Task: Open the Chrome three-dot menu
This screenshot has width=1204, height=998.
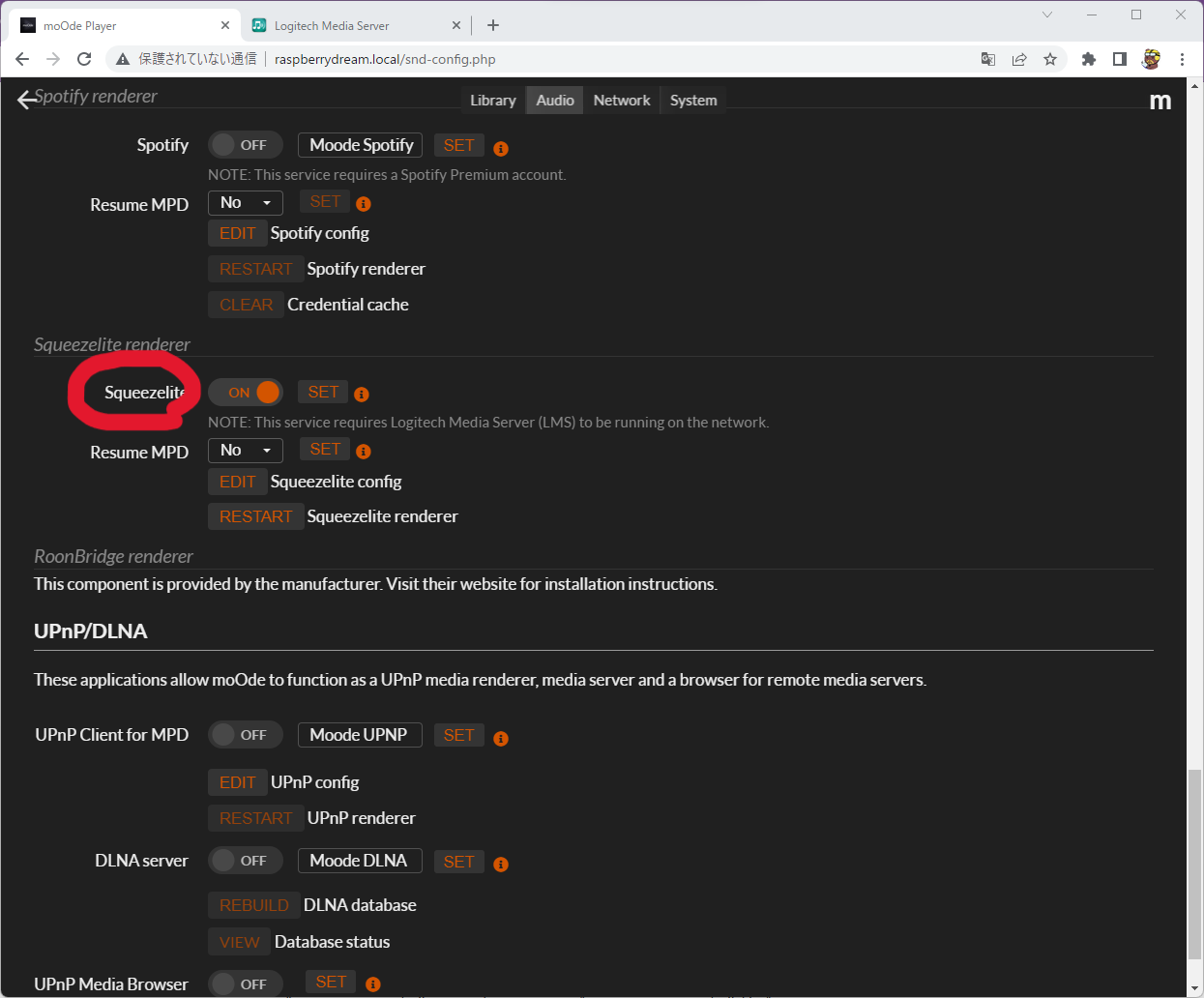Action: pos(1182,59)
